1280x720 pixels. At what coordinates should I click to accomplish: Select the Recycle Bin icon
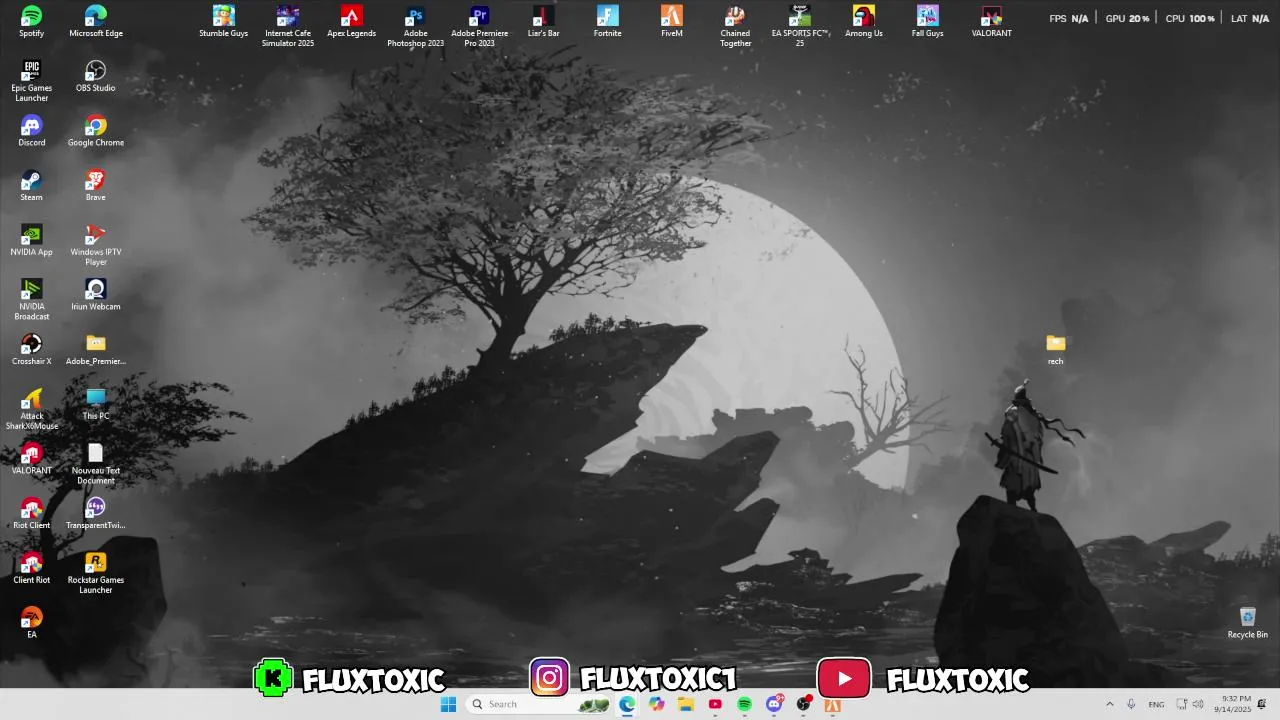(1248, 623)
